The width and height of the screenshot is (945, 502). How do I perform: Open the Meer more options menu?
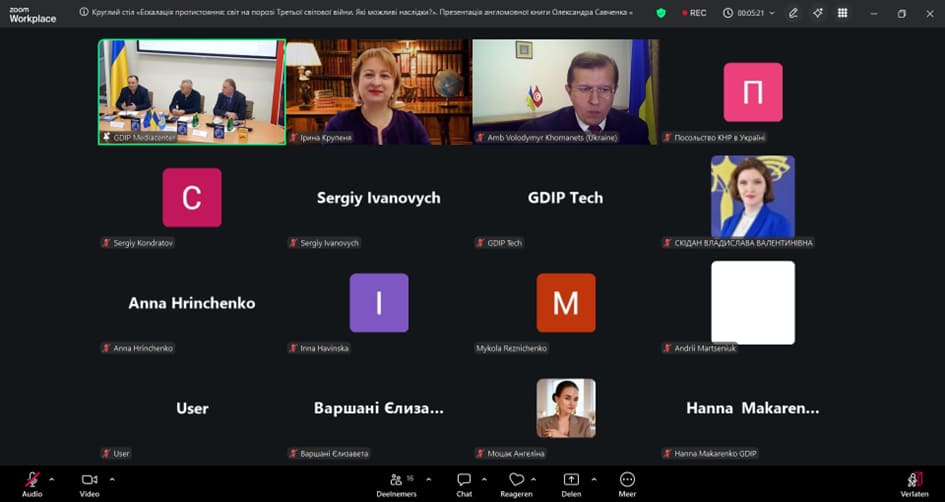(627, 482)
